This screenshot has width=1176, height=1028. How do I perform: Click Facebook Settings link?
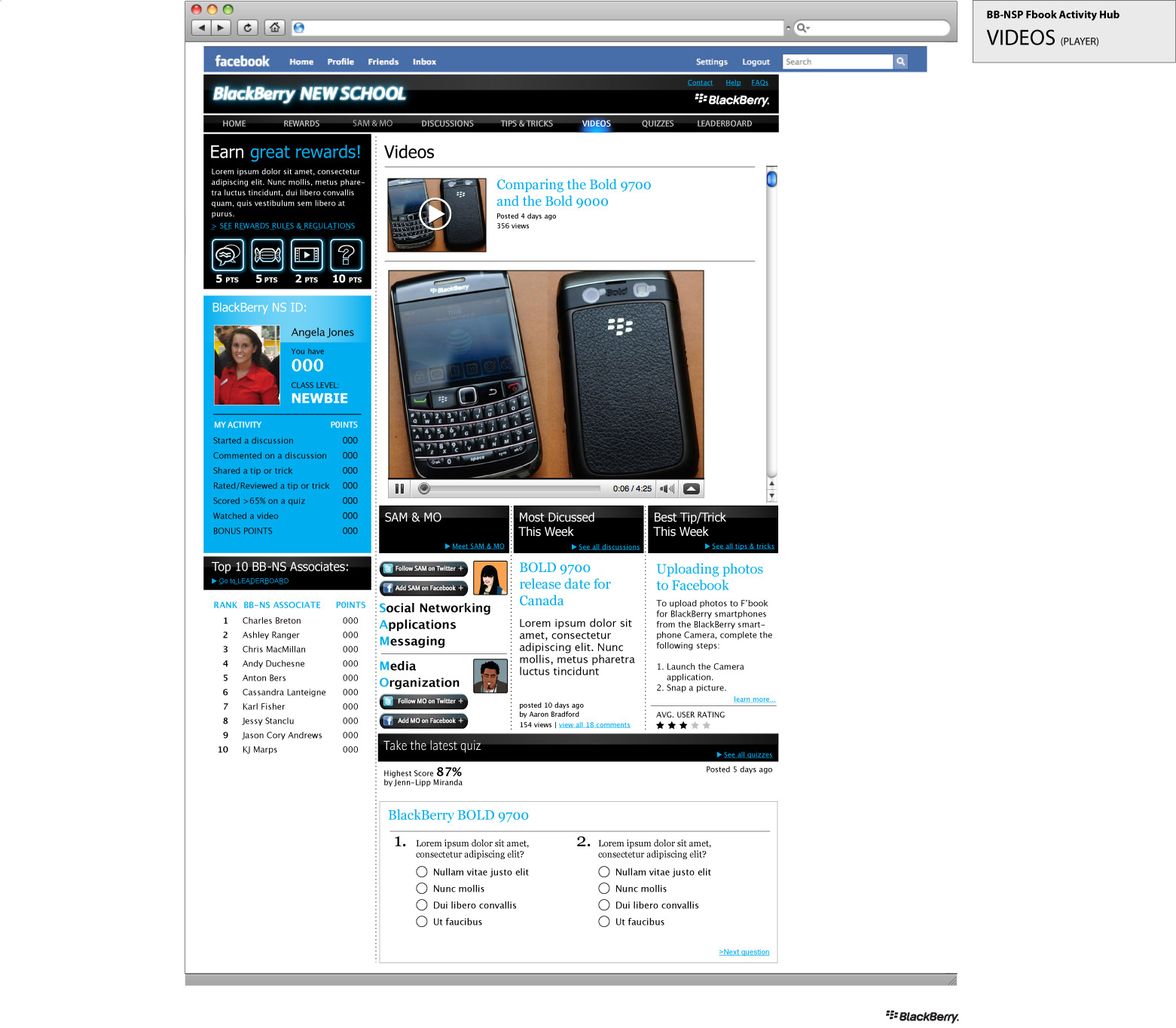point(711,62)
